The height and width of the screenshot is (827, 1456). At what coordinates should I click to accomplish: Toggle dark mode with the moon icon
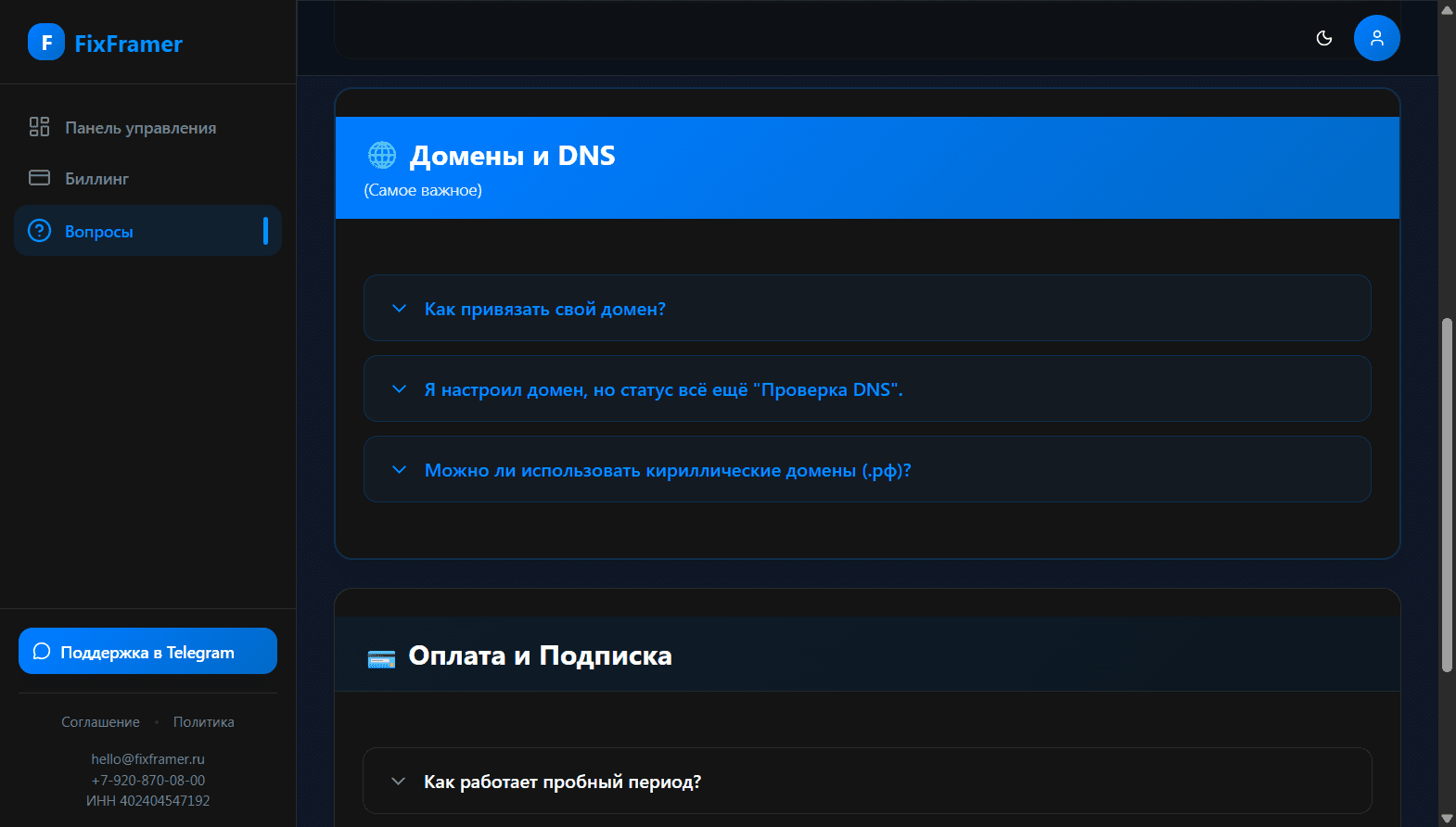point(1324,38)
